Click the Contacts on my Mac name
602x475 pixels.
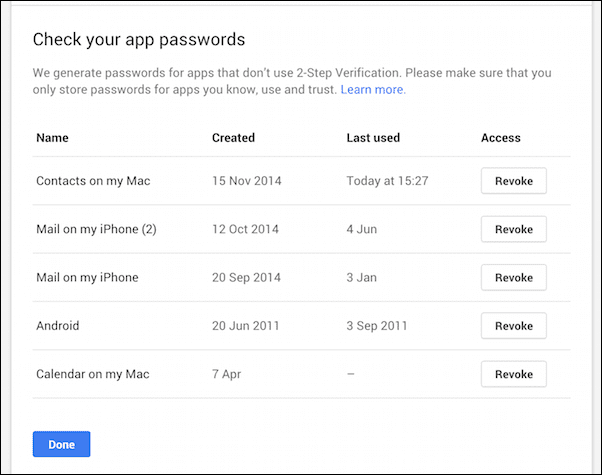[93, 181]
